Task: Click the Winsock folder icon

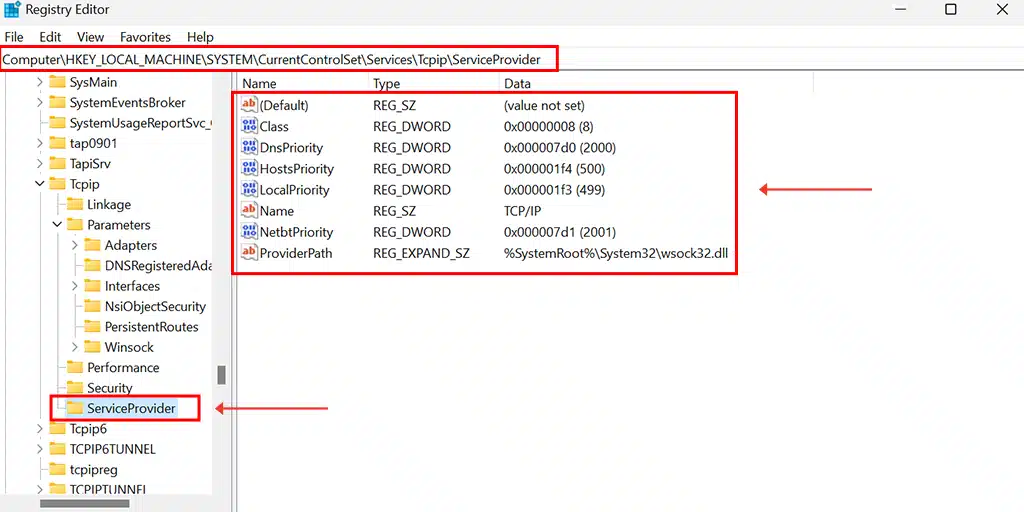Action: (x=93, y=347)
